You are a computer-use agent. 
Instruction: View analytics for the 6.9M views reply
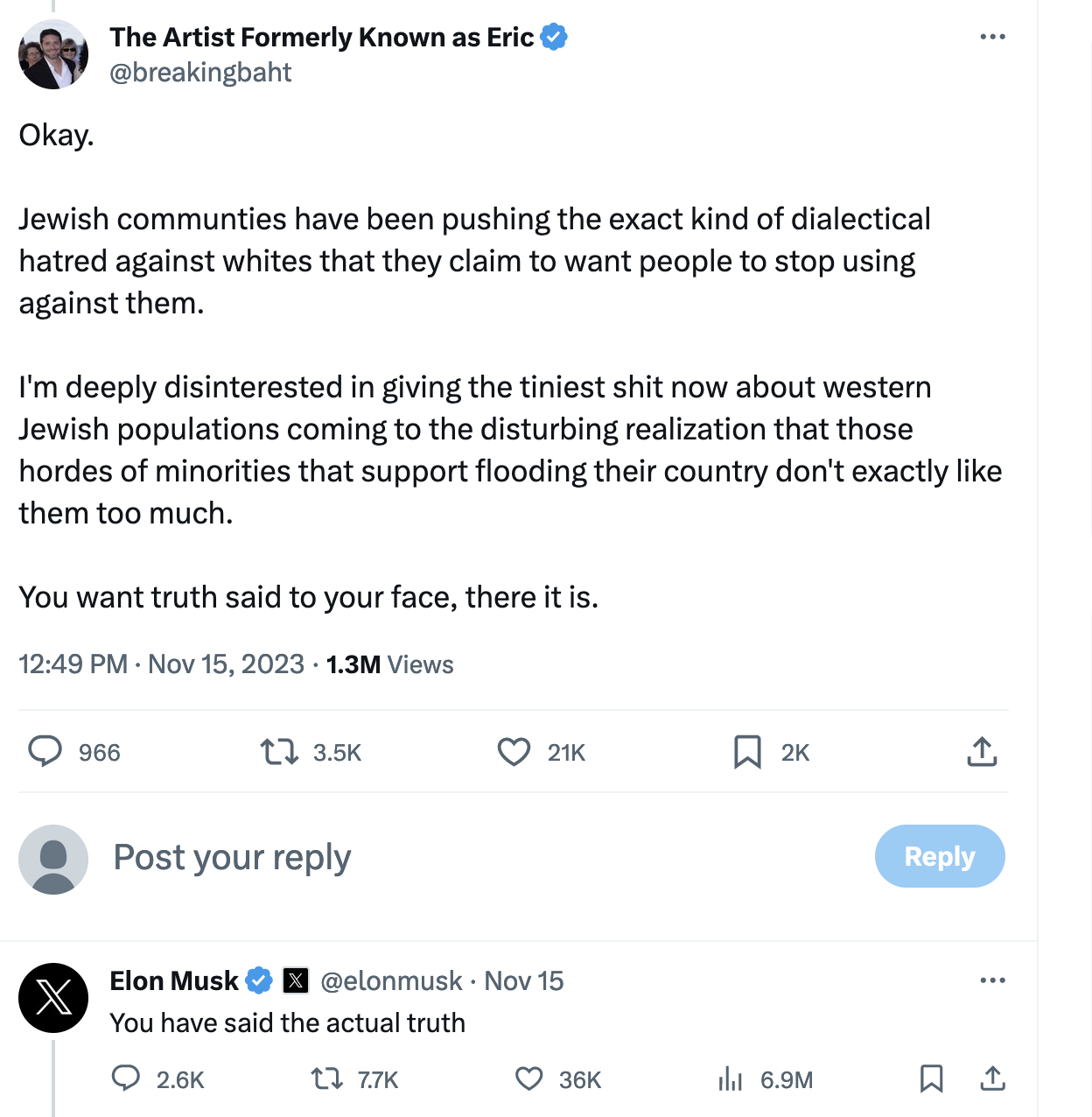pyautogui.click(x=730, y=1079)
